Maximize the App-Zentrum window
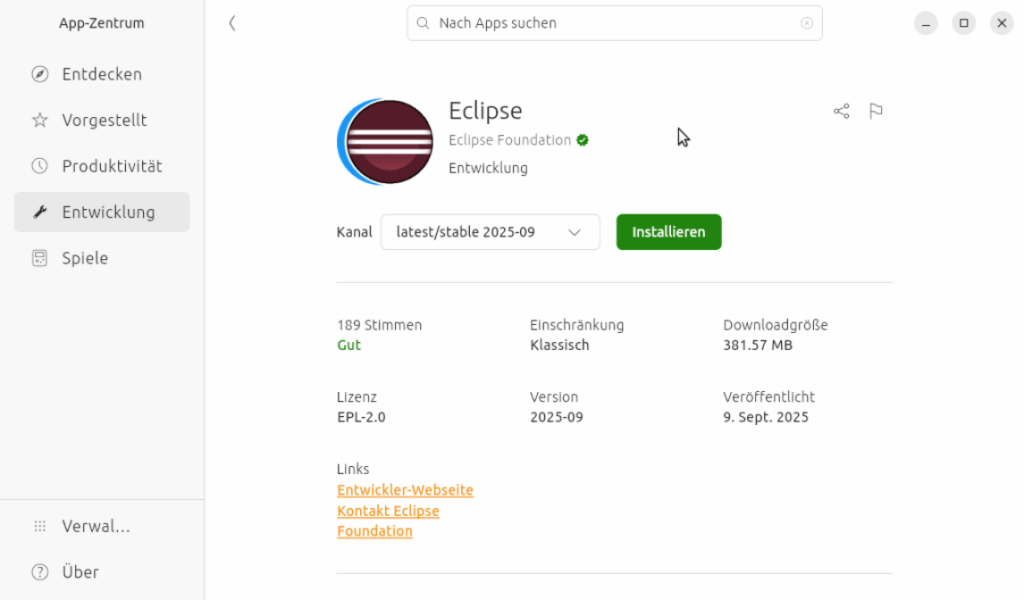The image size is (1024, 600). pyautogui.click(x=964, y=23)
